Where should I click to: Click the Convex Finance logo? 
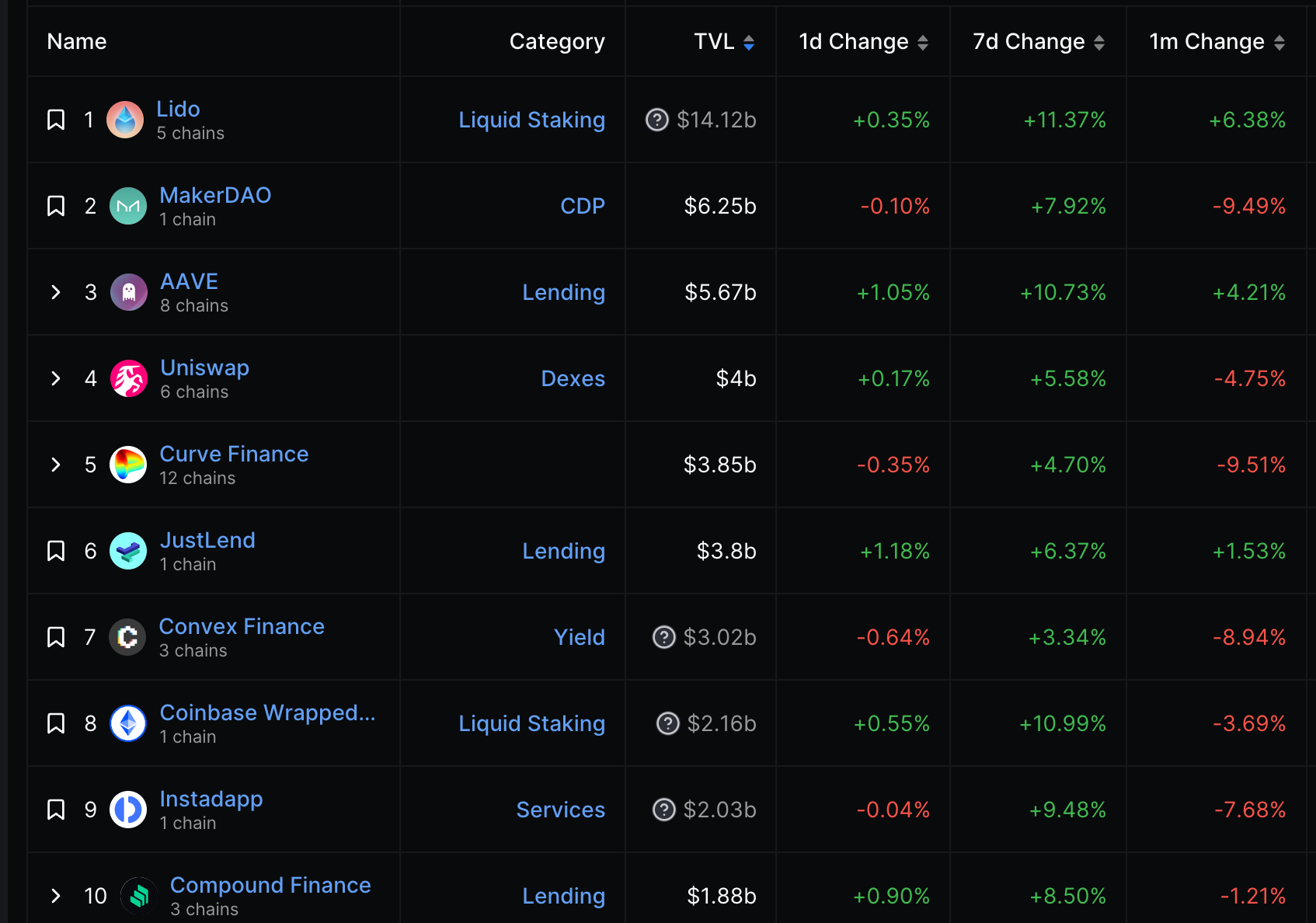[127, 637]
